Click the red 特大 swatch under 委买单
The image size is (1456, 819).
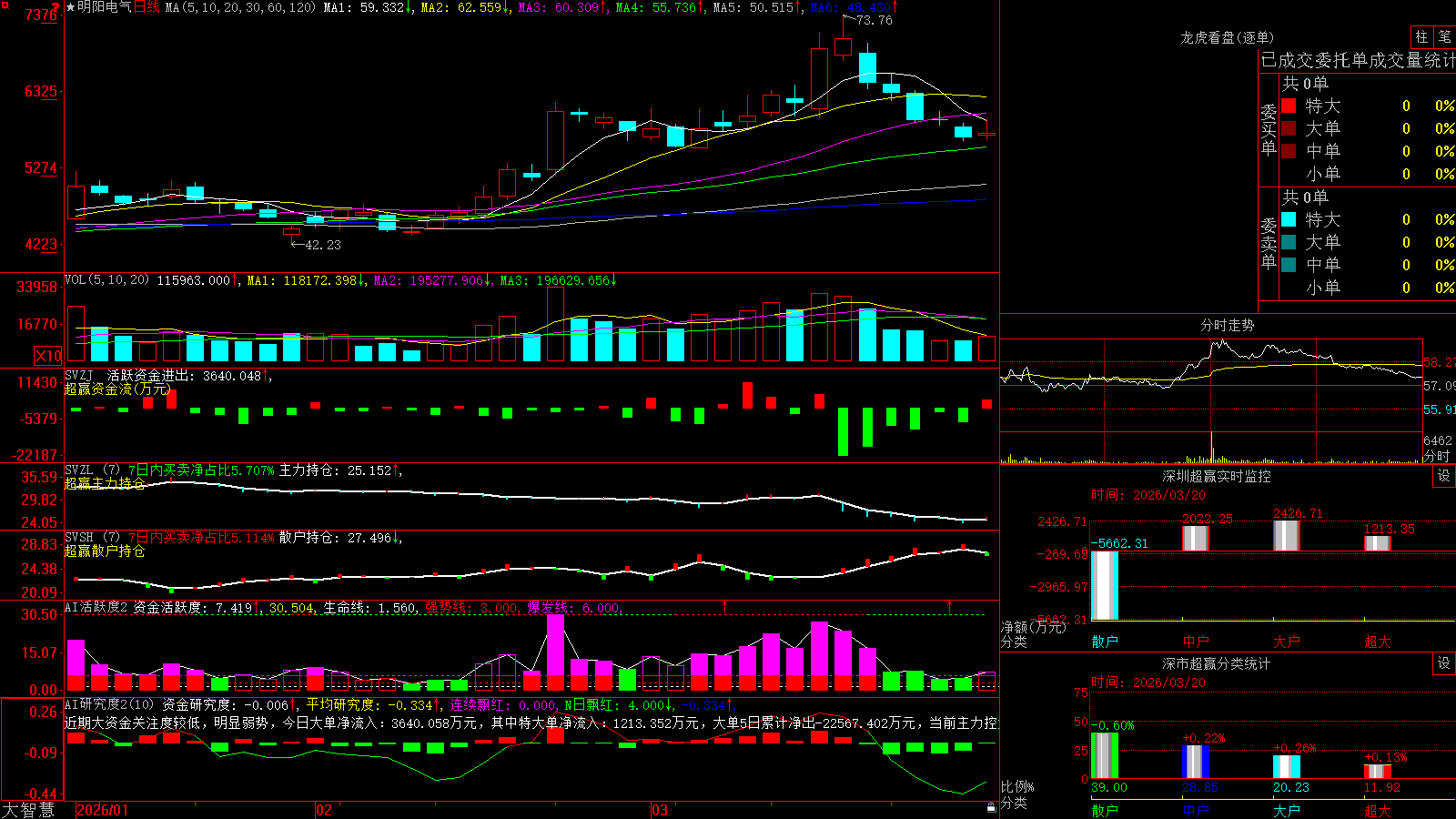1289,106
